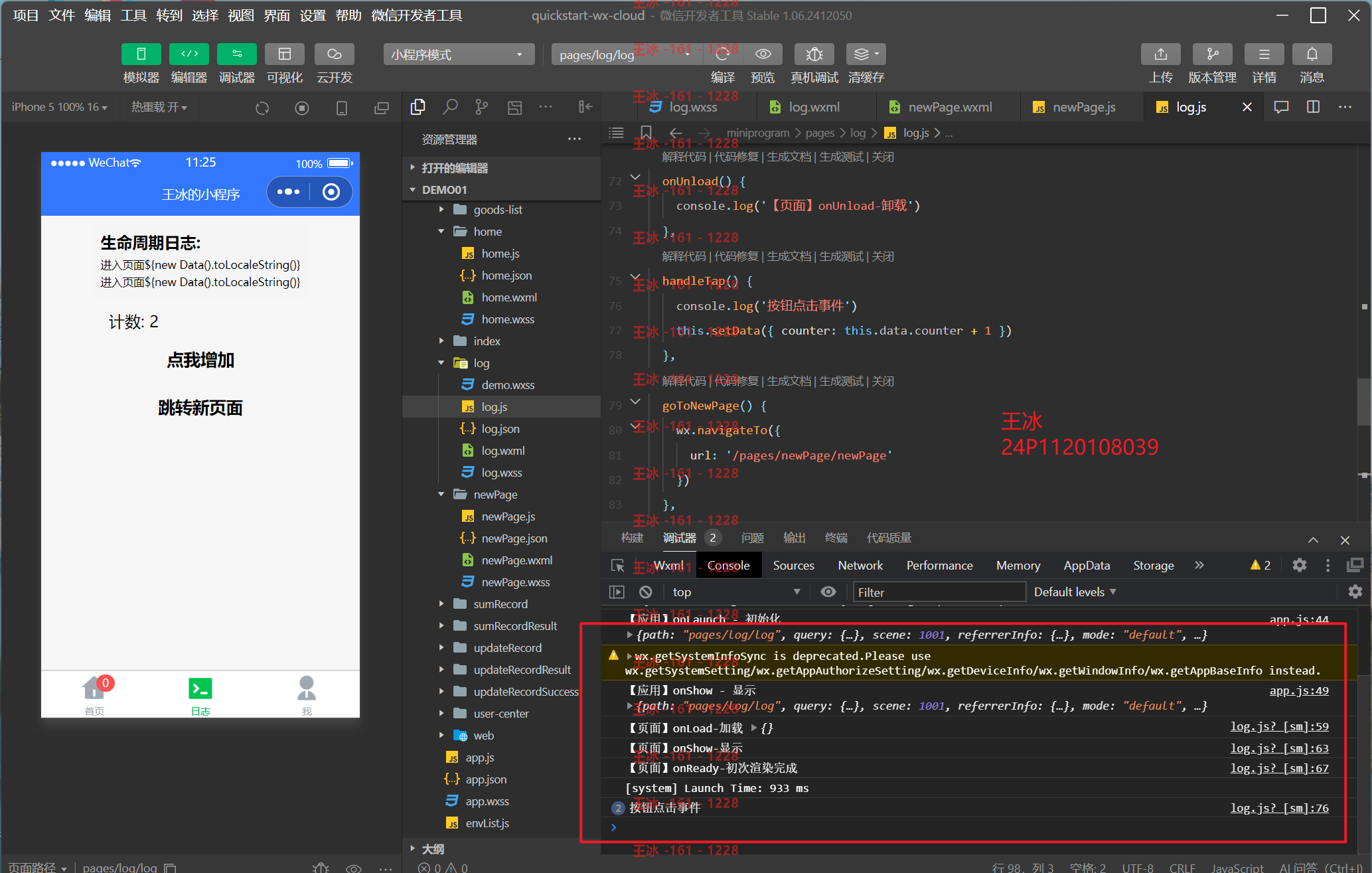Collapse the home folder
Image resolution: width=1372 pixels, height=873 pixels.
[501, 232]
